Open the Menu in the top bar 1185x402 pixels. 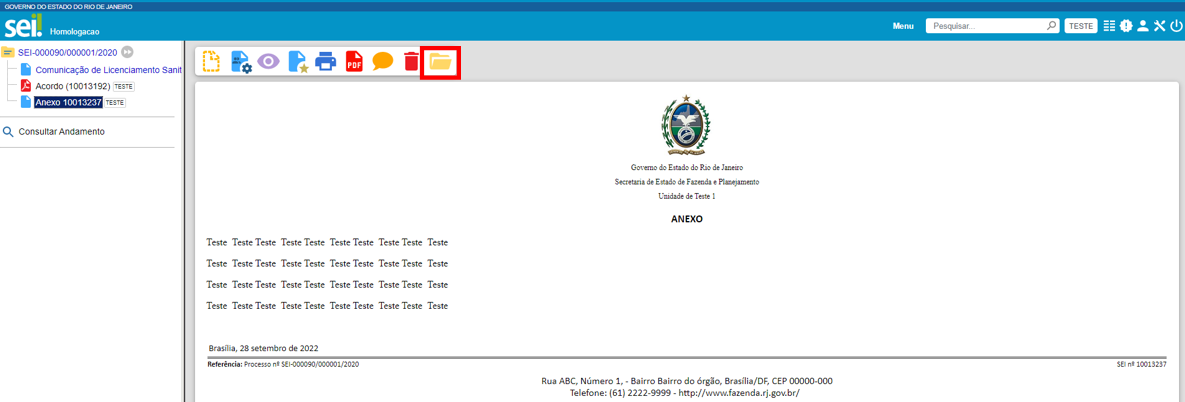[903, 26]
